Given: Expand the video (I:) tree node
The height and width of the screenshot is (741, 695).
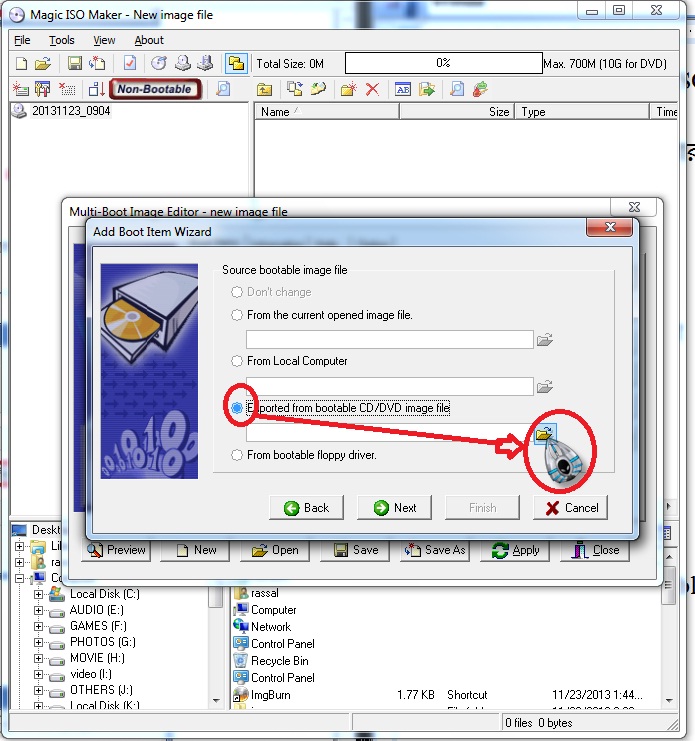Looking at the screenshot, I should click(x=38, y=674).
